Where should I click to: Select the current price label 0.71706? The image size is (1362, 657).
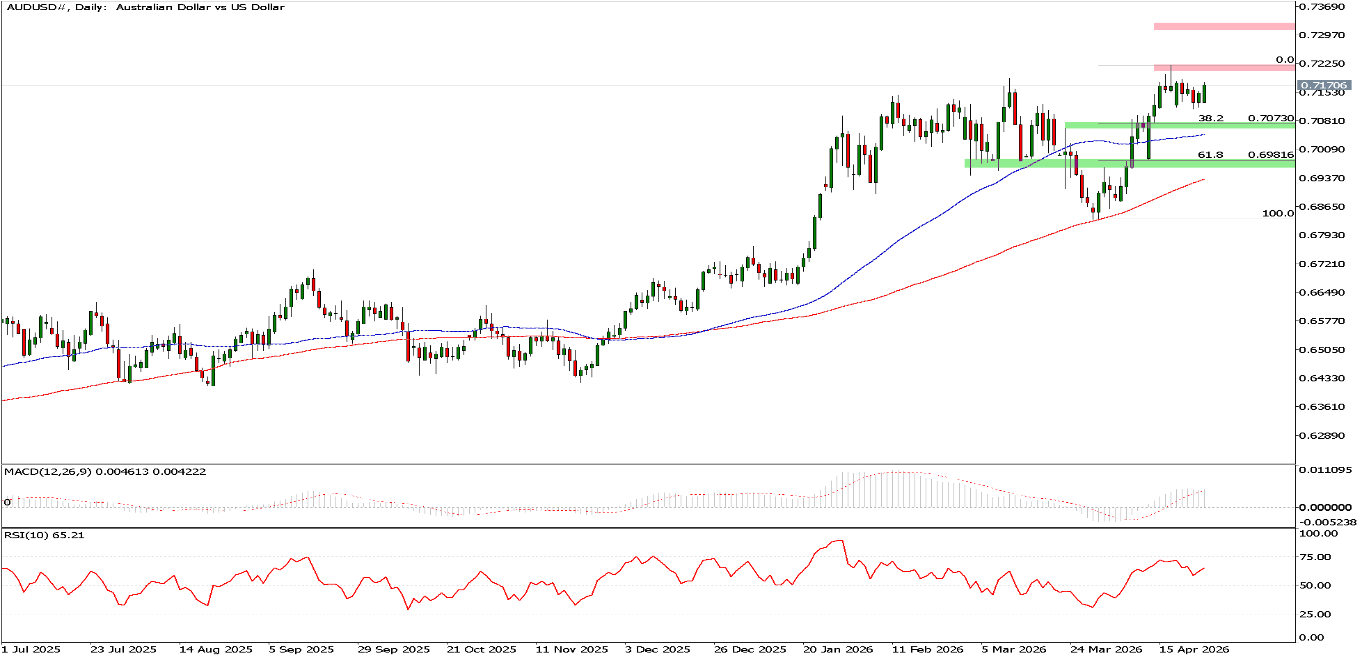tap(1323, 86)
